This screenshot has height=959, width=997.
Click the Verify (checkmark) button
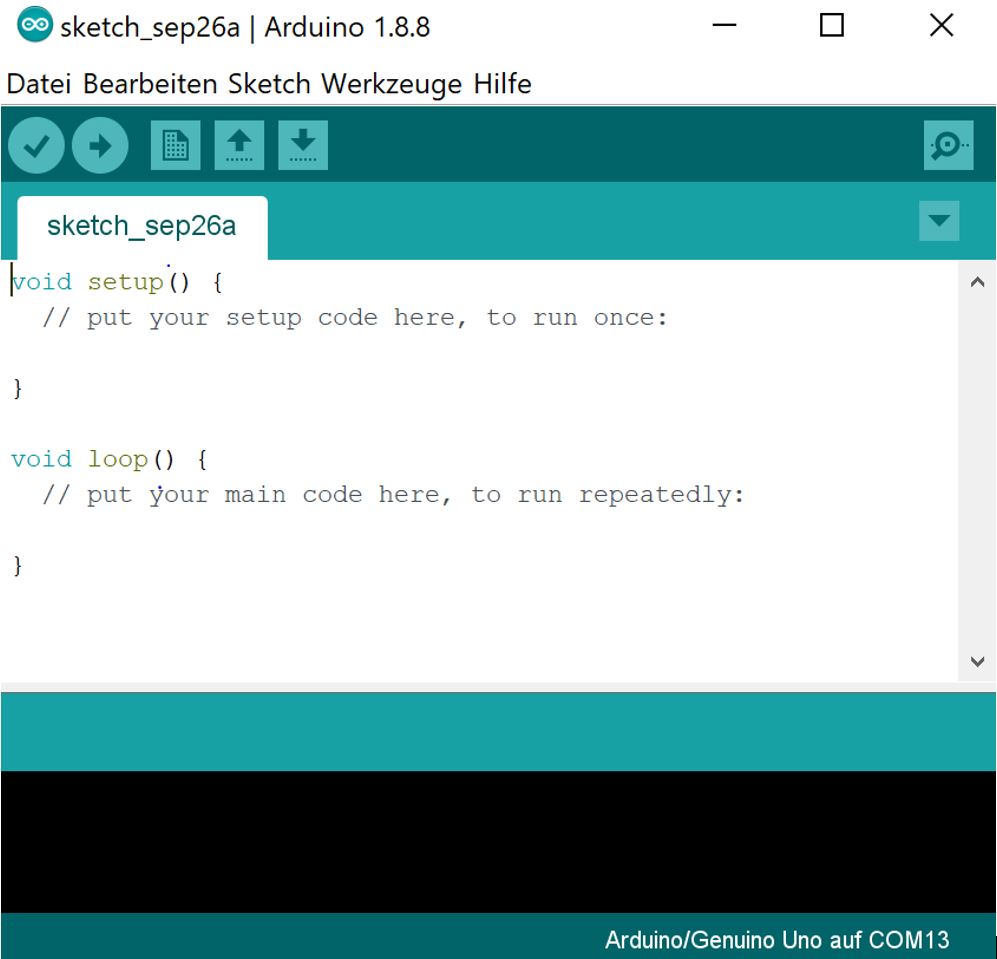(36, 146)
